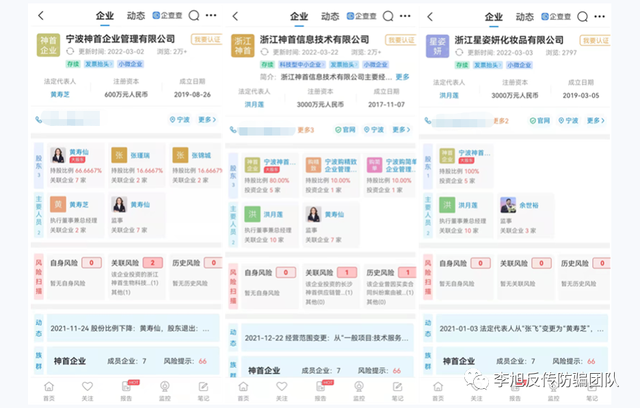Image resolution: width=640 pixels, height=408 pixels.
Task: Open 宁波神首 shareholder card holding 100%
Action: 465,166
